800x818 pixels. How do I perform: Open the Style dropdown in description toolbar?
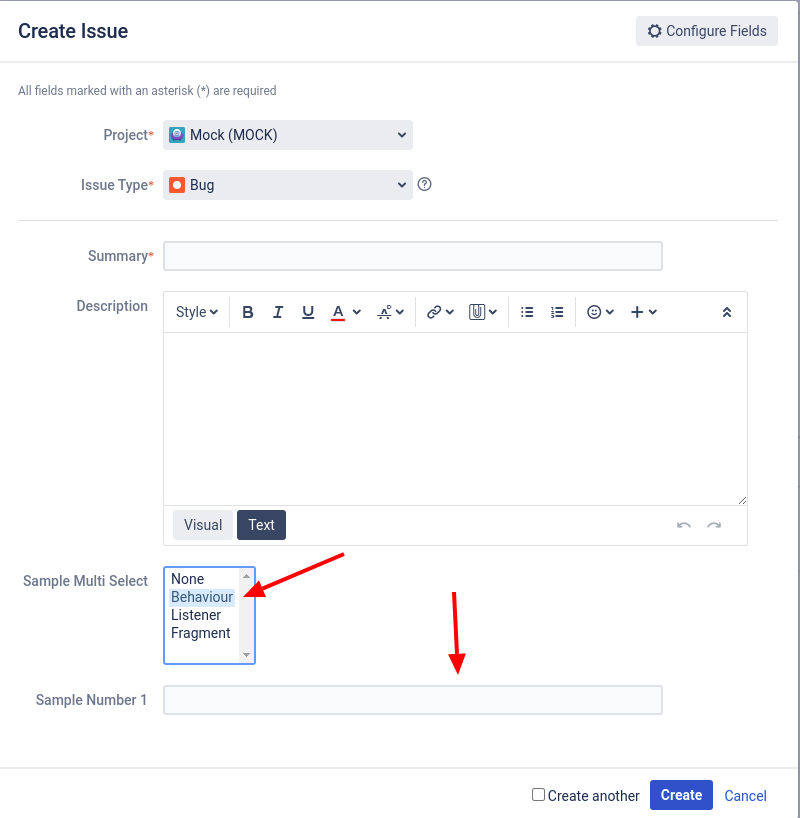click(196, 312)
